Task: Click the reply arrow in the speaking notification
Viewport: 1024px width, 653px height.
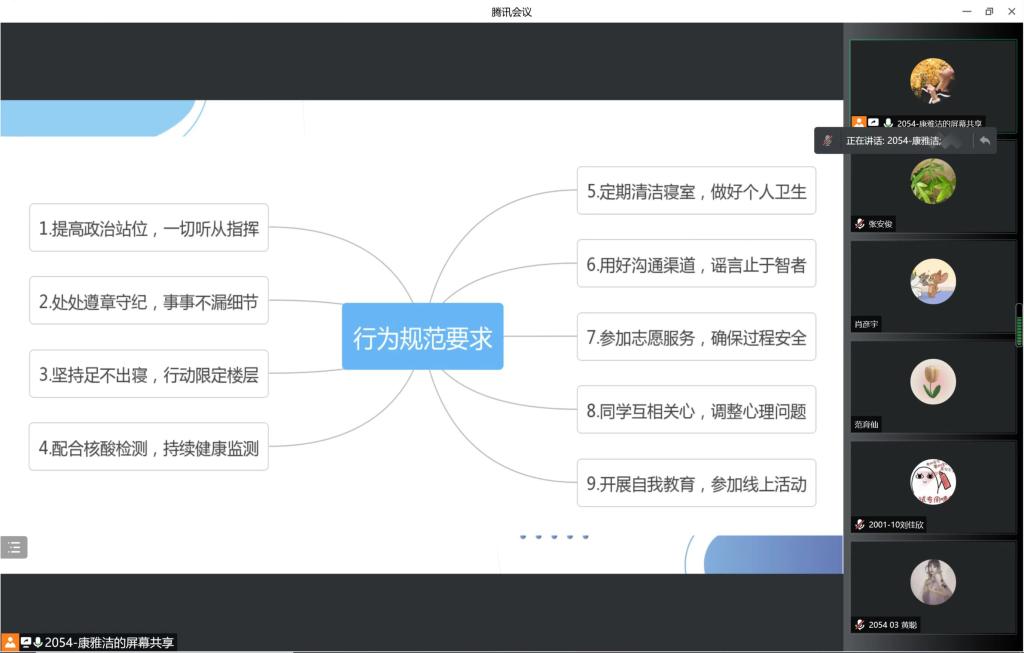Action: coord(985,141)
